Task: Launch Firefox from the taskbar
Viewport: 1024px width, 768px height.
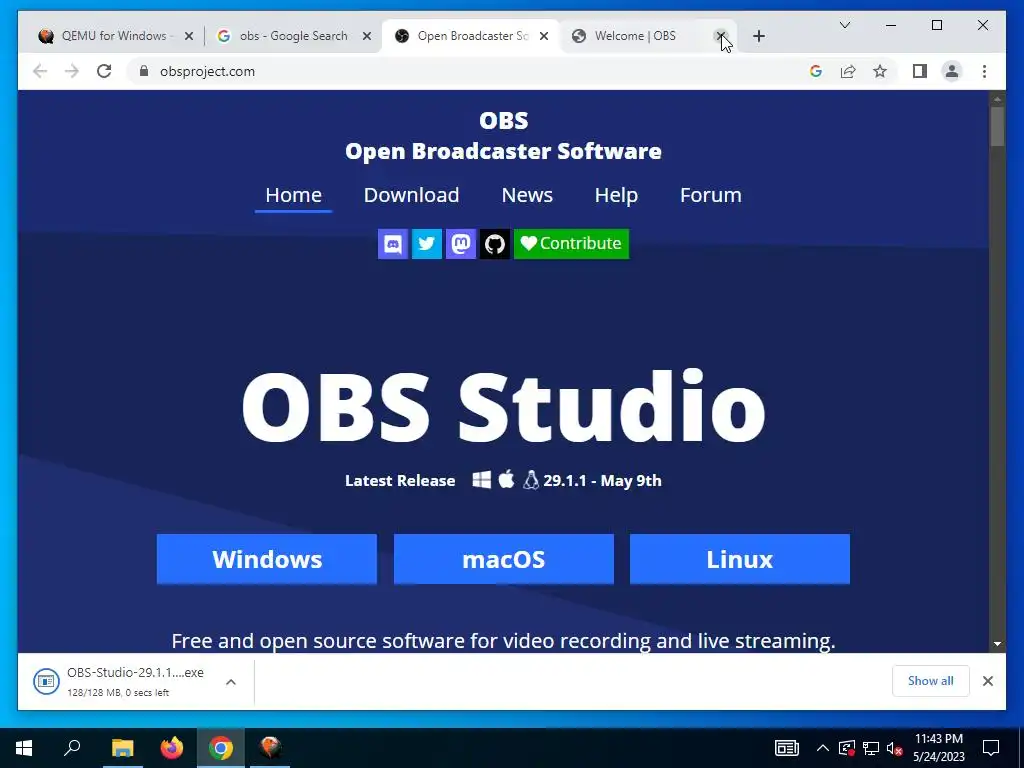Action: (172, 748)
